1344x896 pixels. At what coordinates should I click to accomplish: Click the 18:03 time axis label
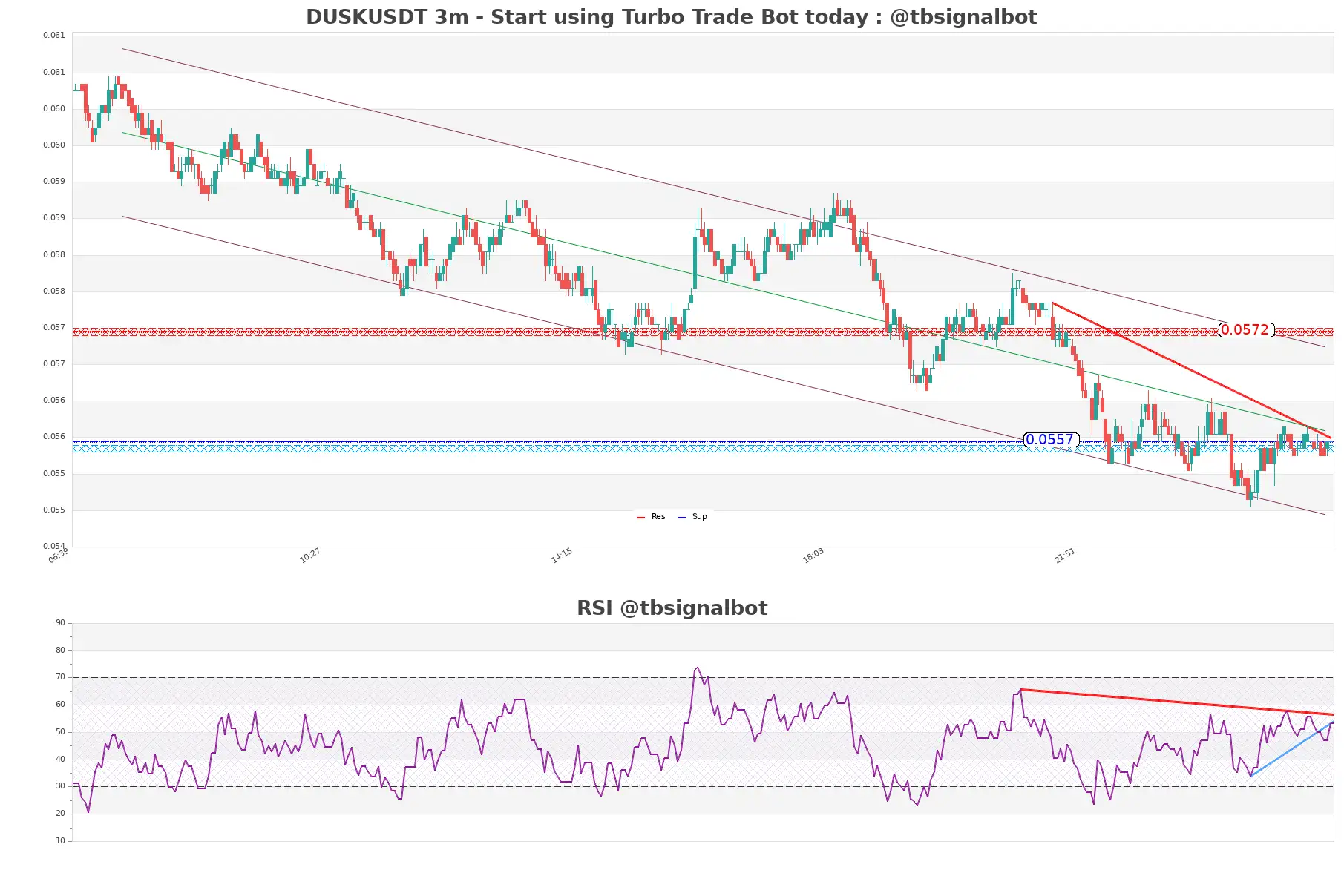[813, 555]
